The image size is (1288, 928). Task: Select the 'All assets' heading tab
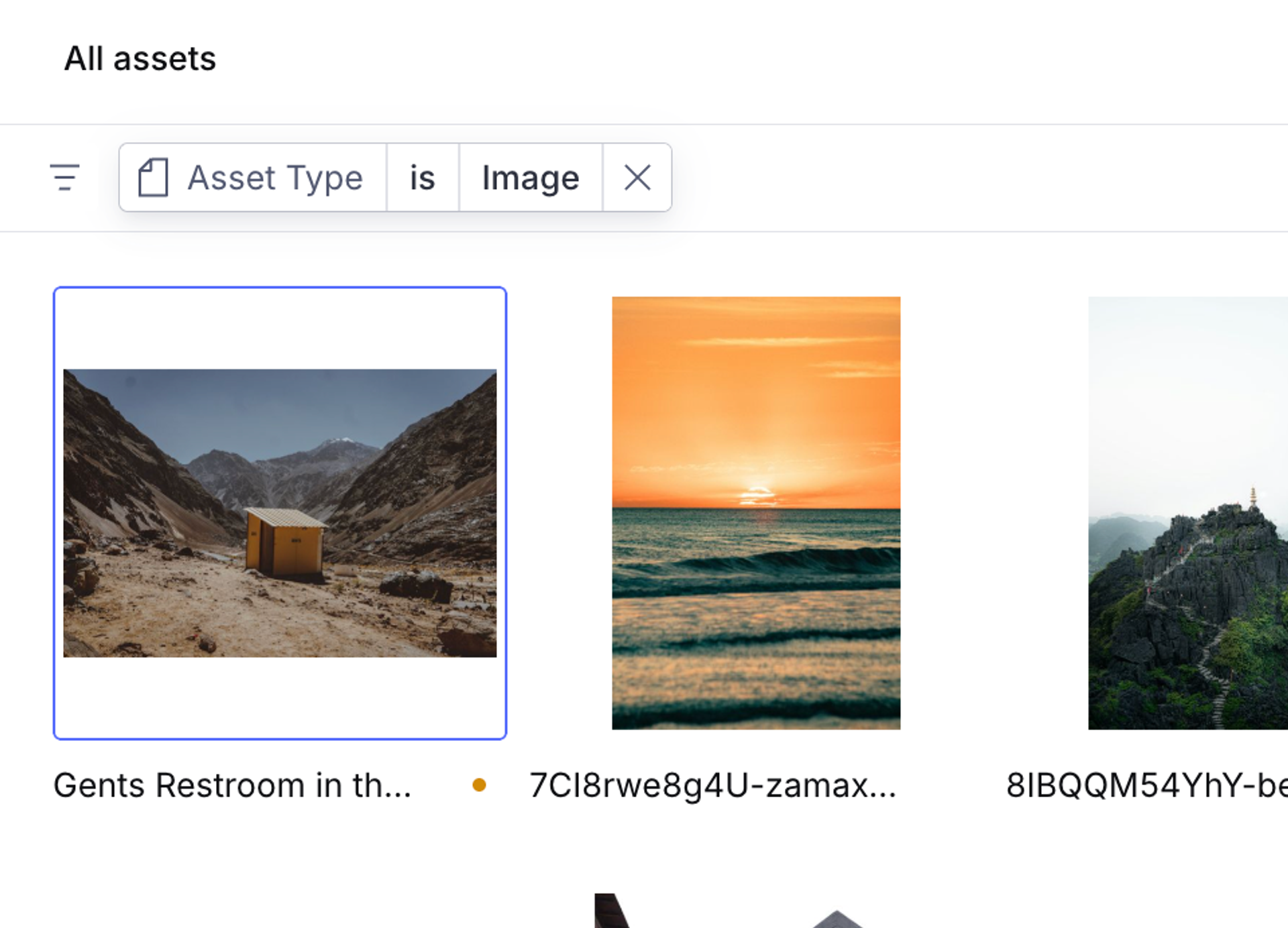[x=140, y=59]
